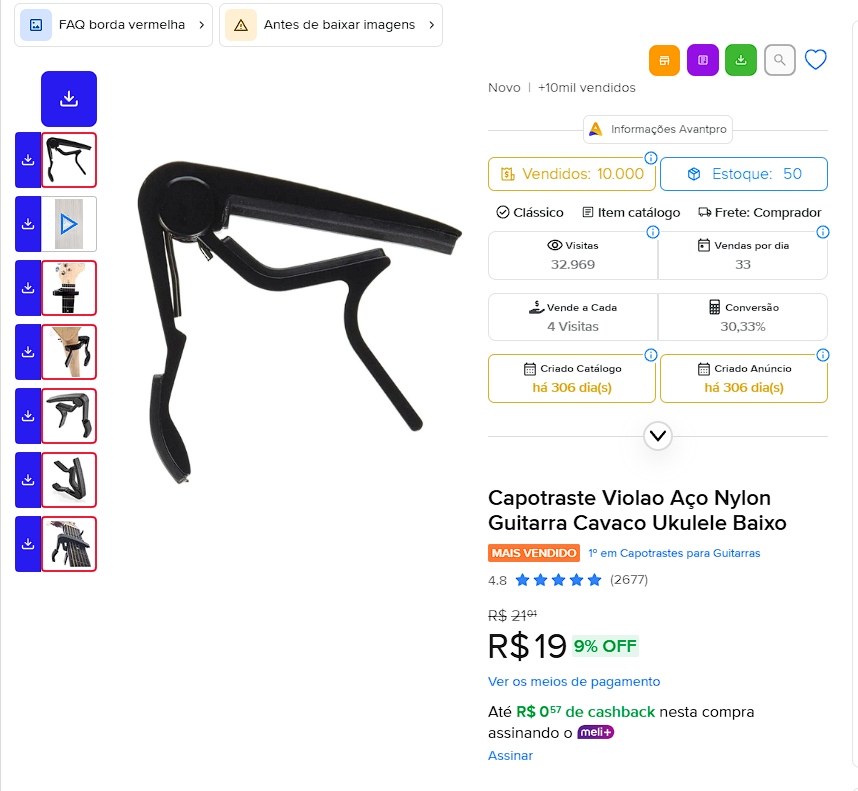Open Ver os meios de pagamento link
The height and width of the screenshot is (791, 858).
[x=574, y=682]
